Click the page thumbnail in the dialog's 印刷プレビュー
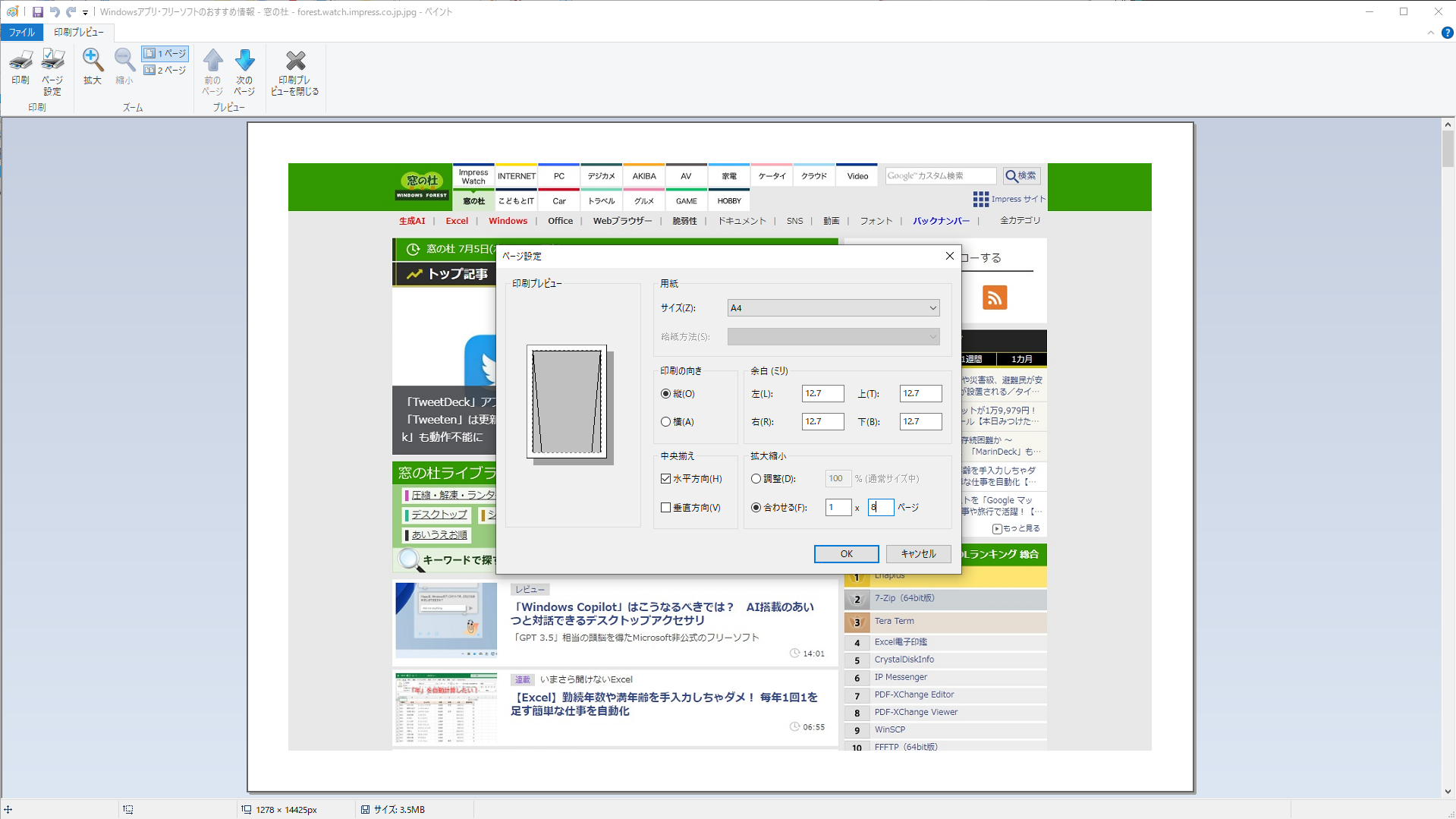The height and width of the screenshot is (819, 1456). 567,402
